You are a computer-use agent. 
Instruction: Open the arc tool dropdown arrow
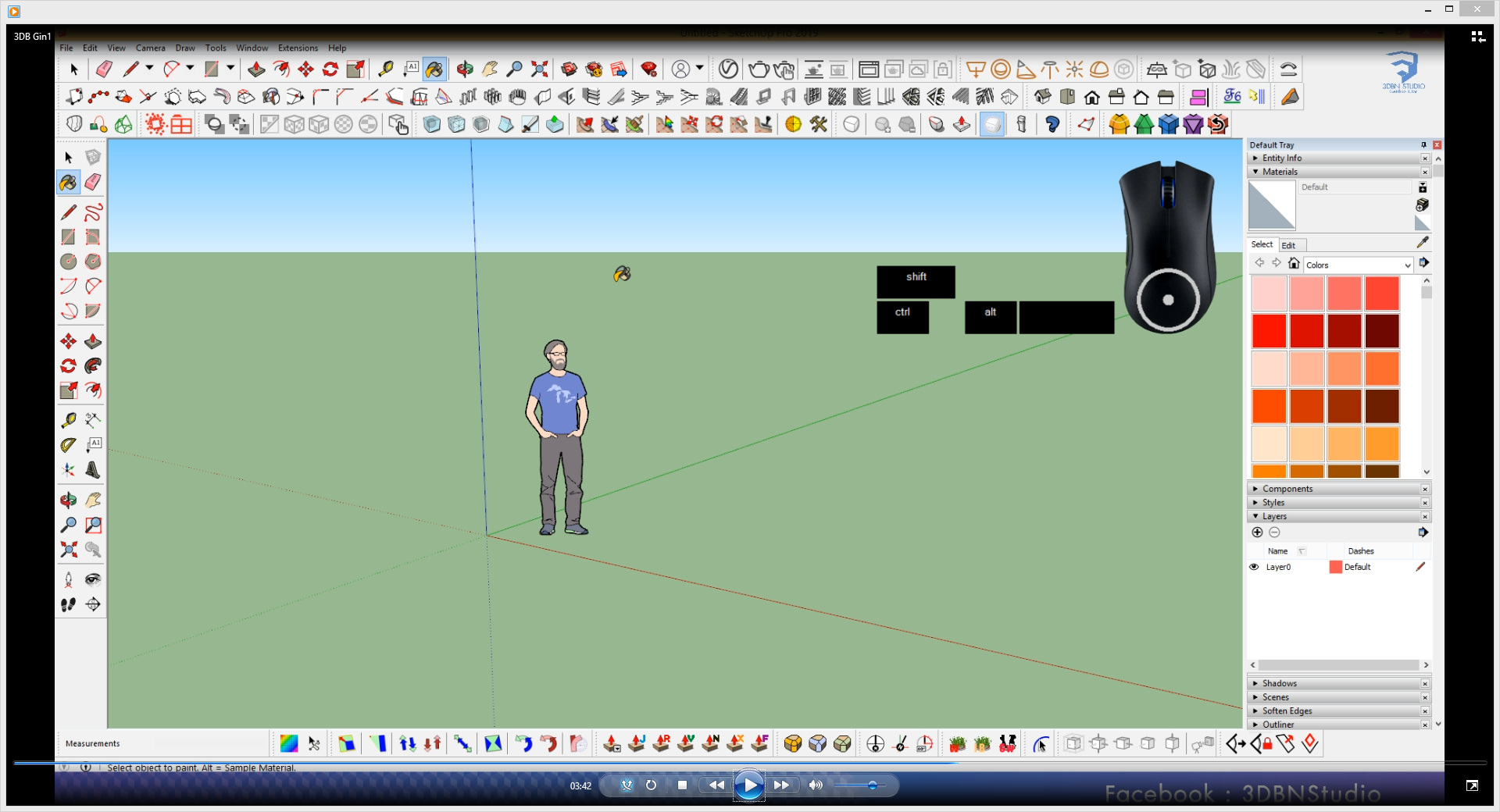tap(190, 68)
